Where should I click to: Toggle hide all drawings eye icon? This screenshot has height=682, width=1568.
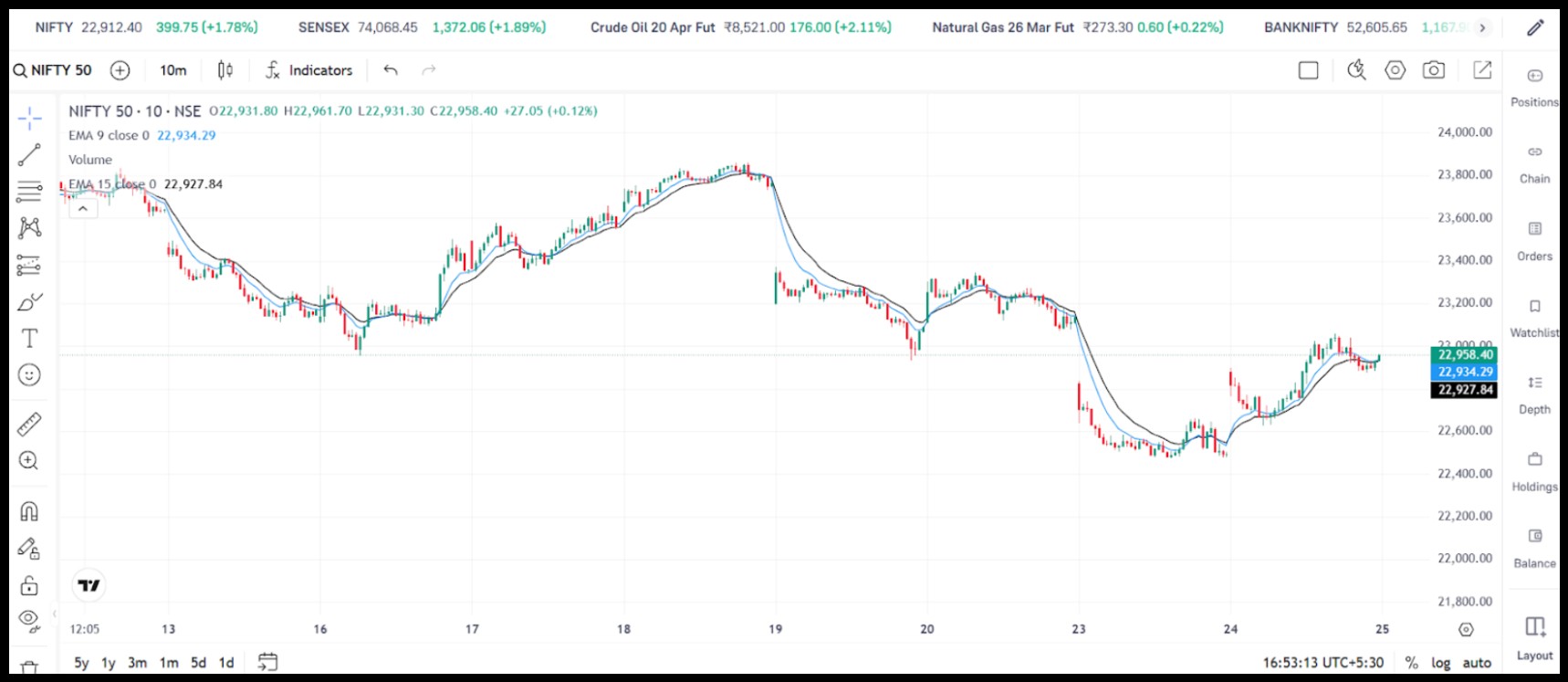click(x=29, y=622)
